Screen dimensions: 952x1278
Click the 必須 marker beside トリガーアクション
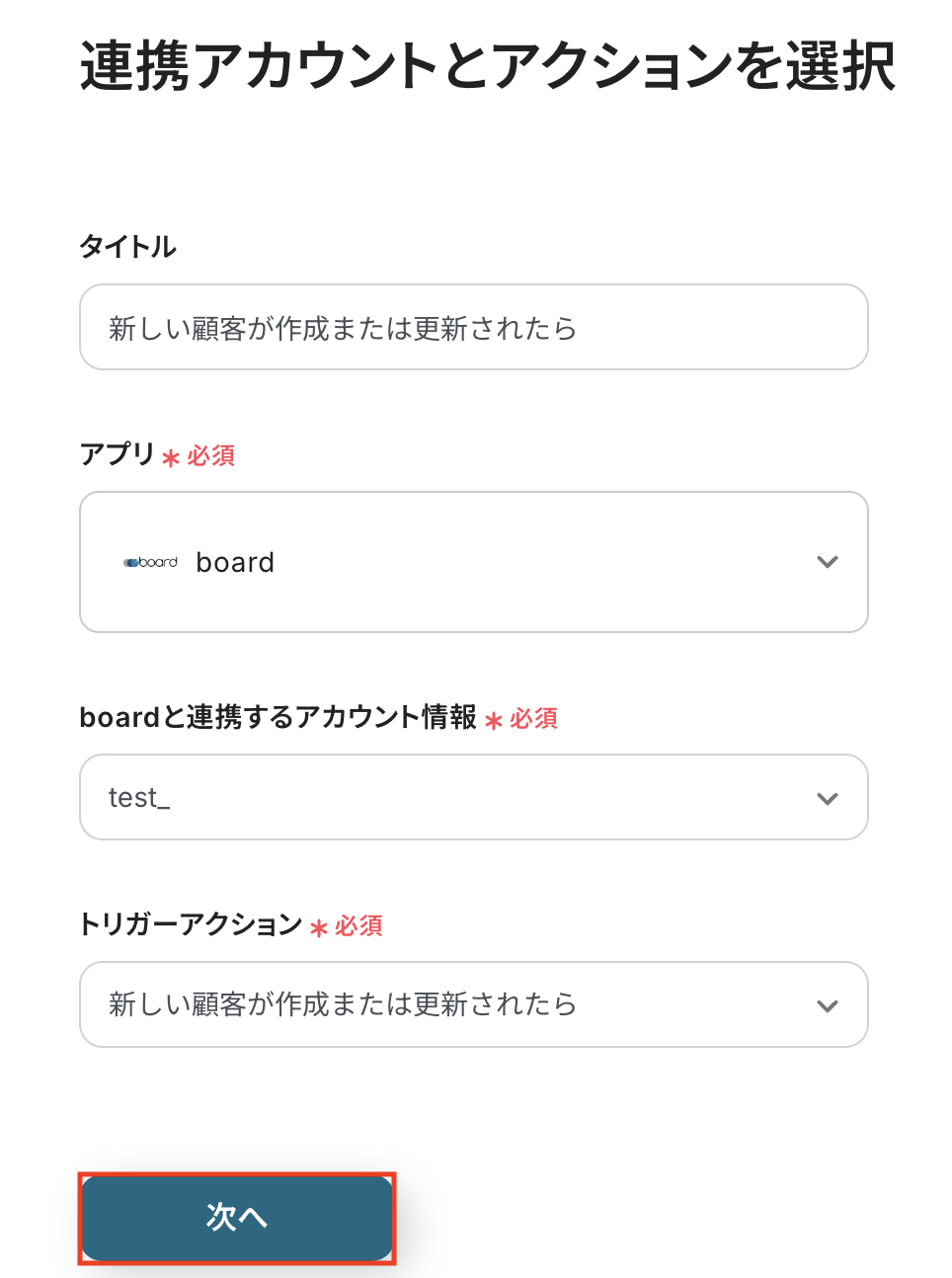coord(358,925)
